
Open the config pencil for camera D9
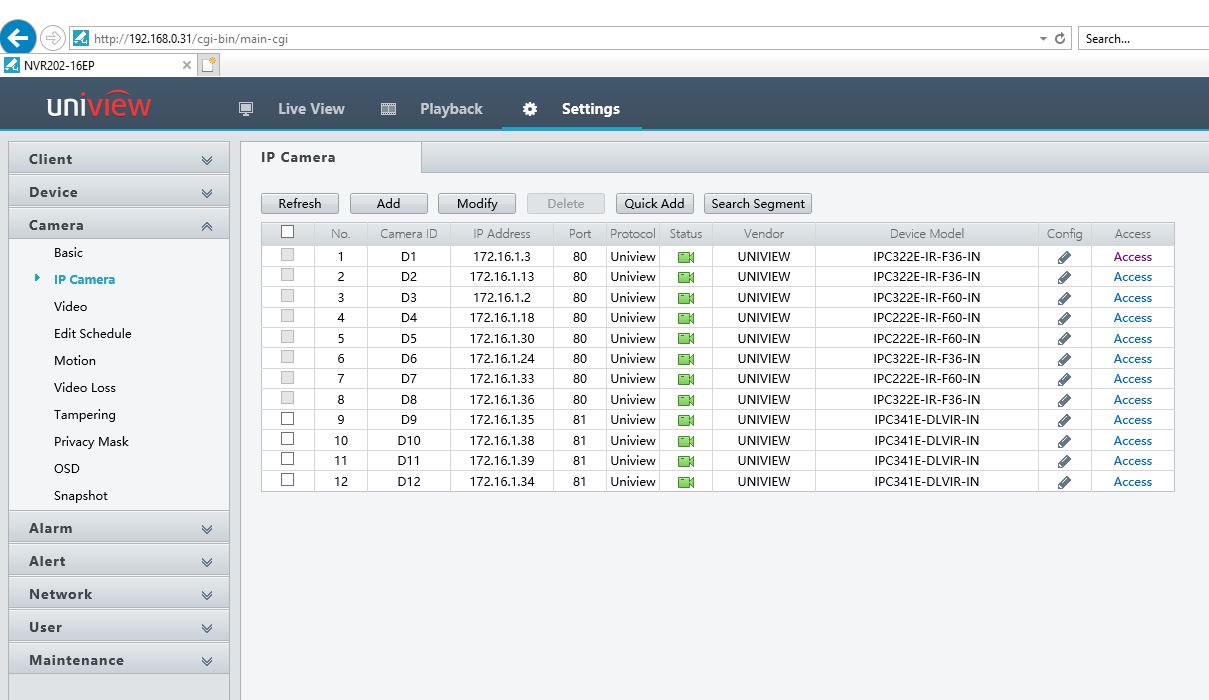tap(1064, 420)
